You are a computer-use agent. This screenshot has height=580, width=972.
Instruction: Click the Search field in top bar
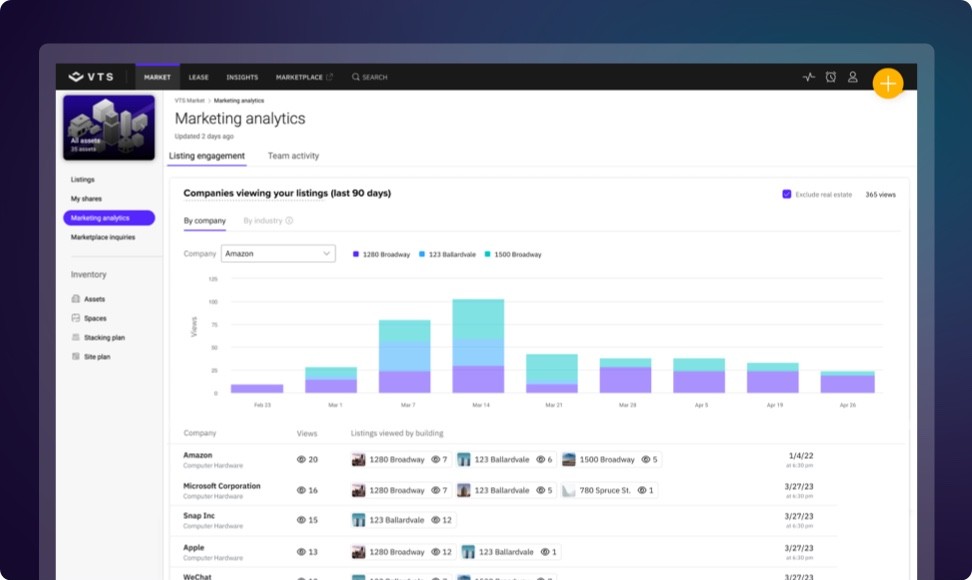(370, 77)
